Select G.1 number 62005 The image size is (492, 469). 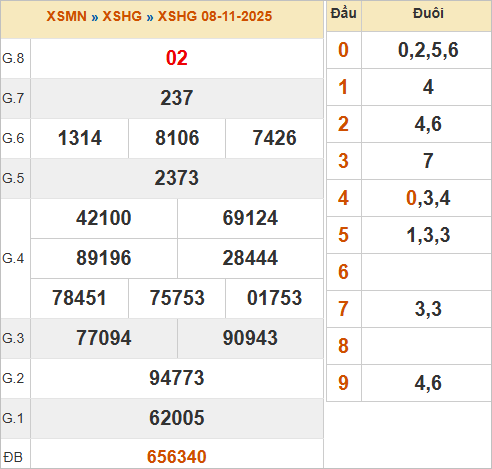tap(177, 418)
